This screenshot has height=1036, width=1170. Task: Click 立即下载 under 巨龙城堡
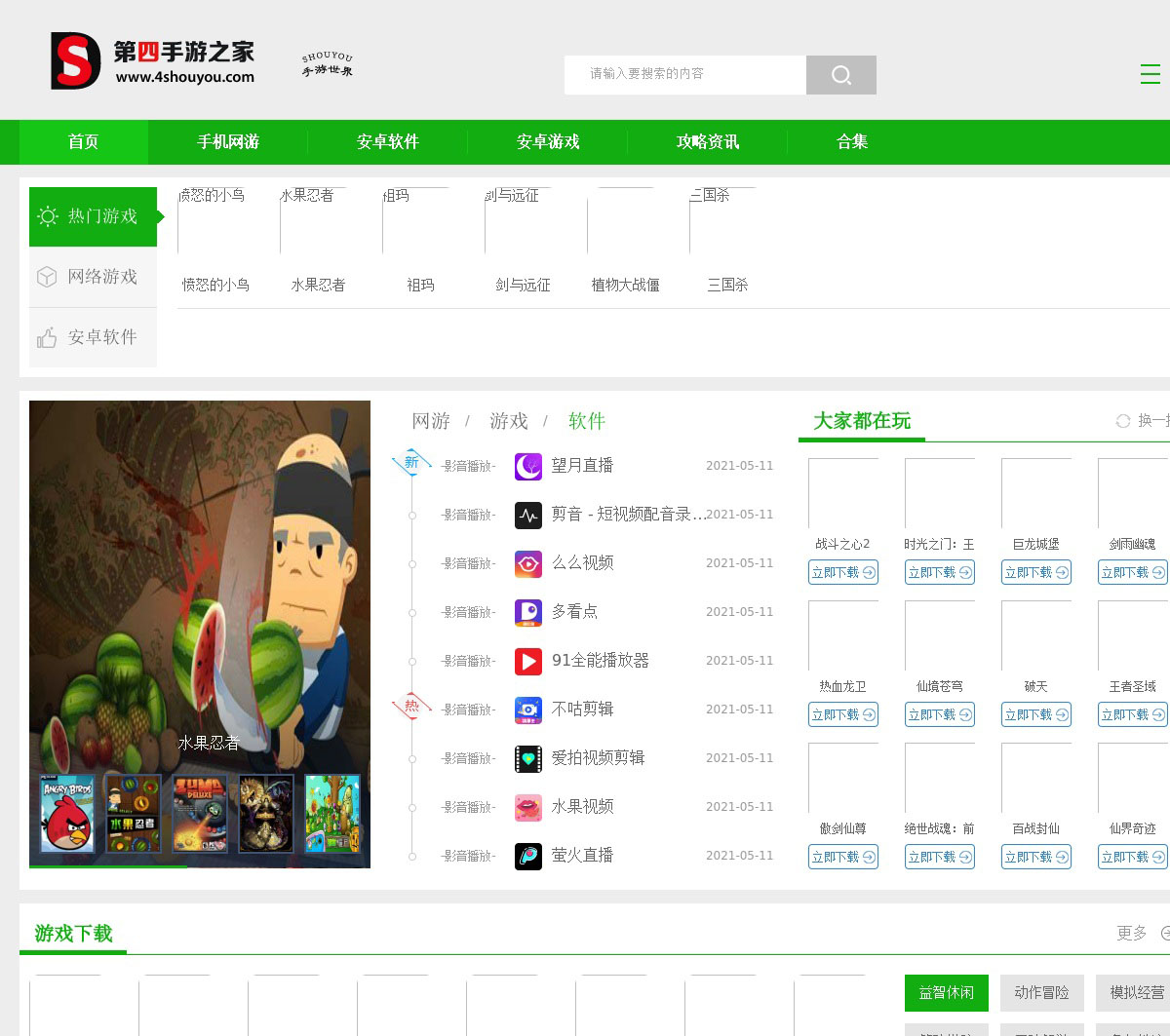click(1036, 572)
